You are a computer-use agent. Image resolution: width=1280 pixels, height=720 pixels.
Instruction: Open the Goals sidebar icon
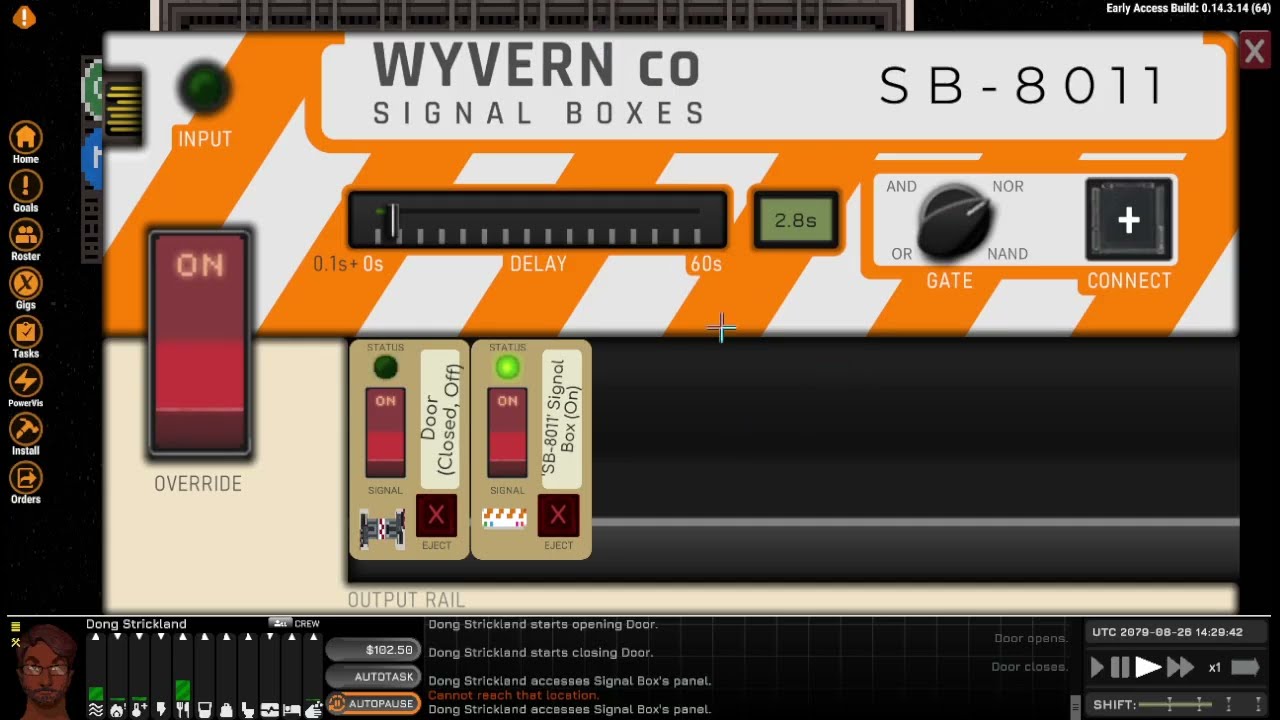(x=25, y=186)
